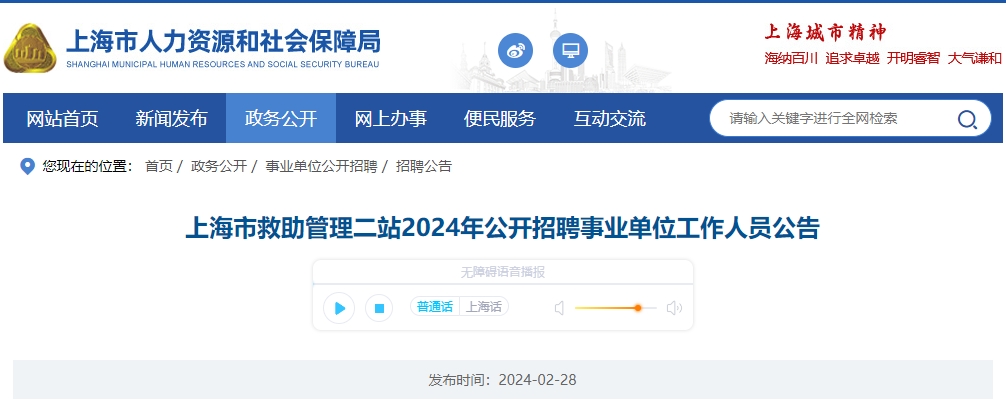Image resolution: width=1006 pixels, height=401 pixels.
Task: Open 事业单位公开招聘 breadcrumb link
Action: pos(321,166)
